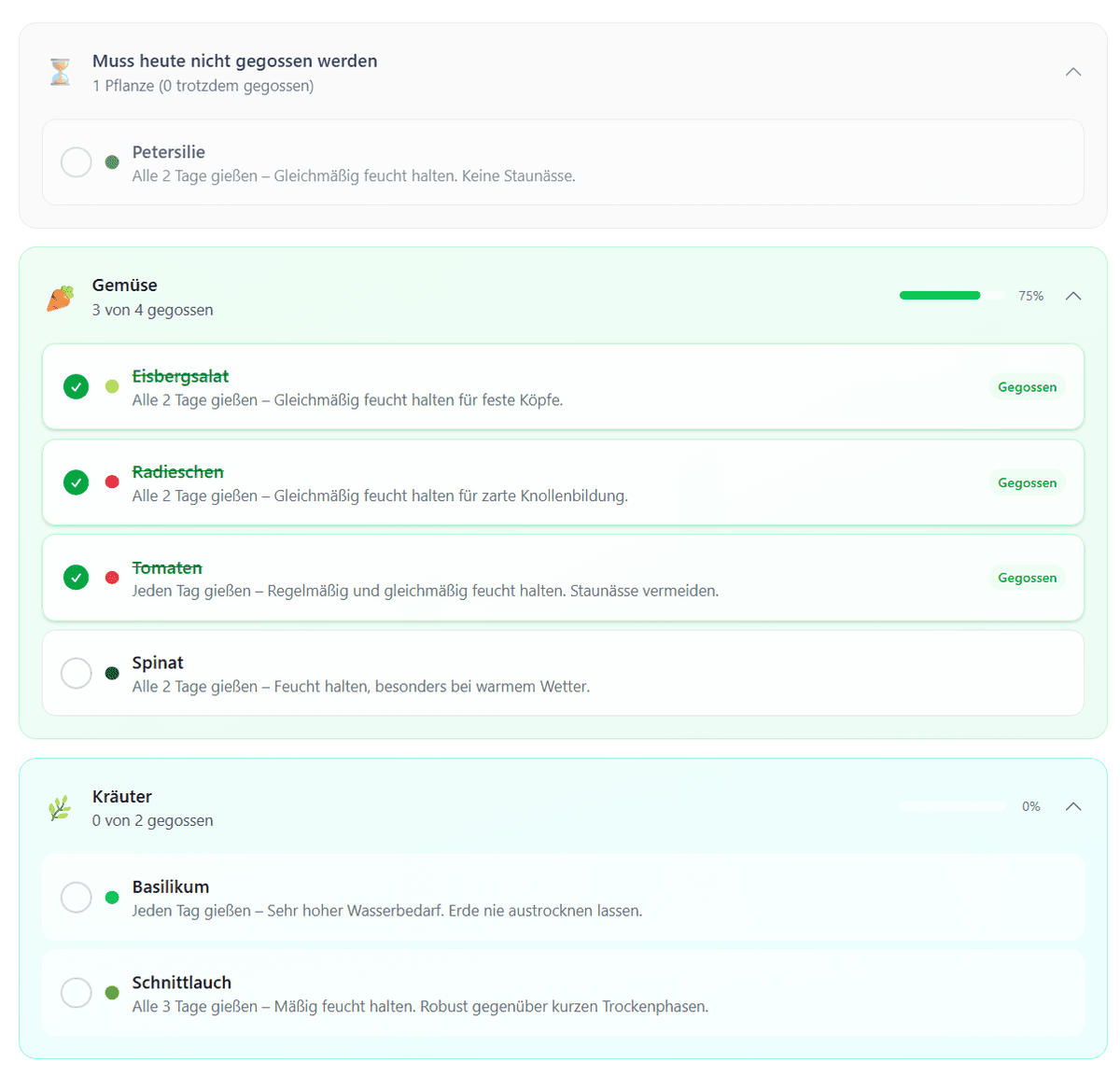Click the Schnittlauch plant name
The width and height of the screenshot is (1120, 1075).
[182, 983]
